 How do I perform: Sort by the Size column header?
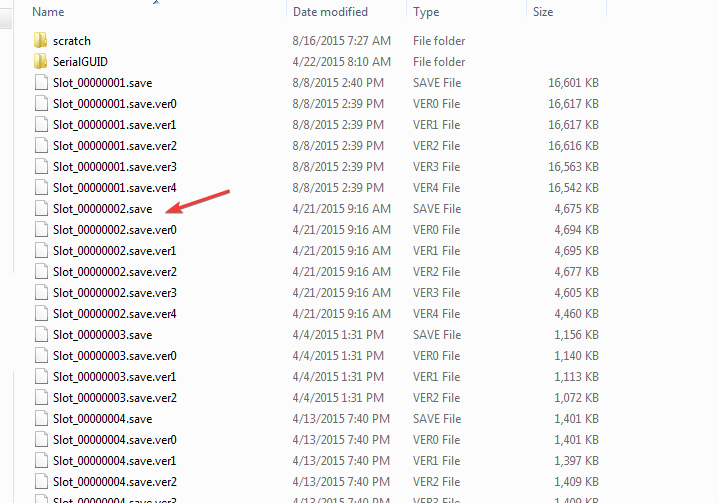click(543, 12)
